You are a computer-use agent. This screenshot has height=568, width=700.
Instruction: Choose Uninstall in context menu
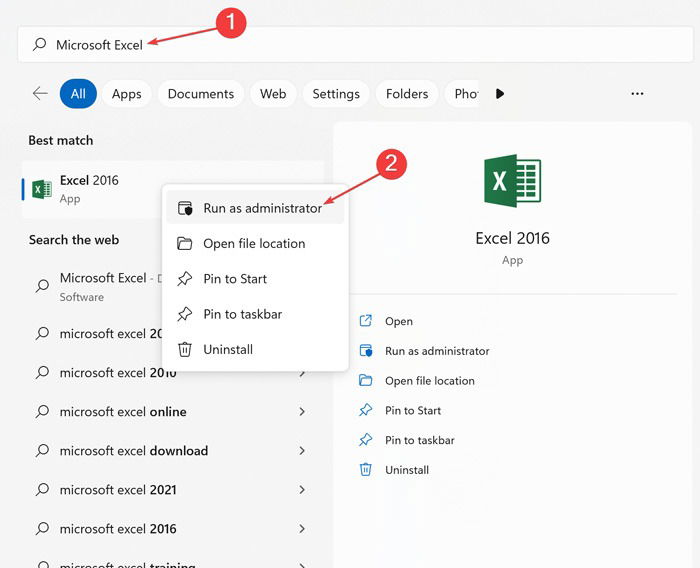point(255,349)
